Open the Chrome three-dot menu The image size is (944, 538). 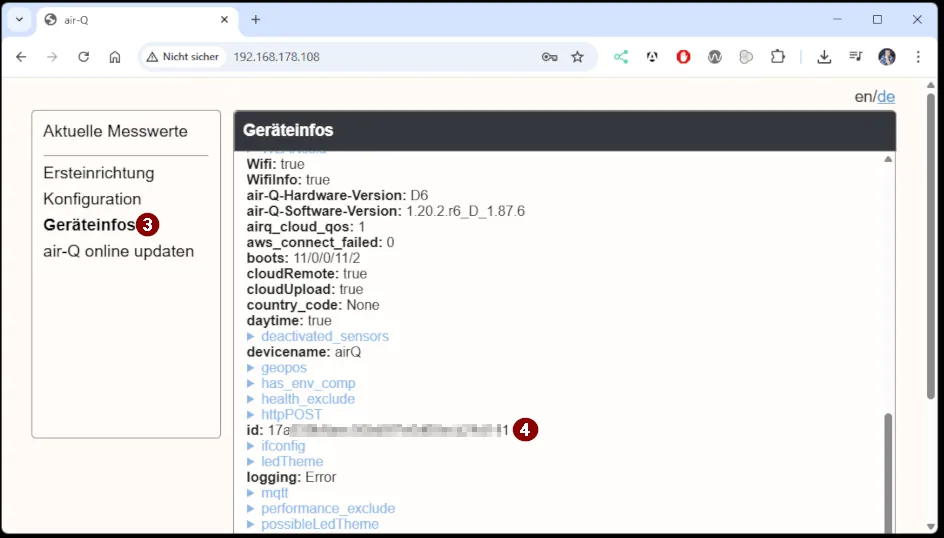[x=918, y=57]
